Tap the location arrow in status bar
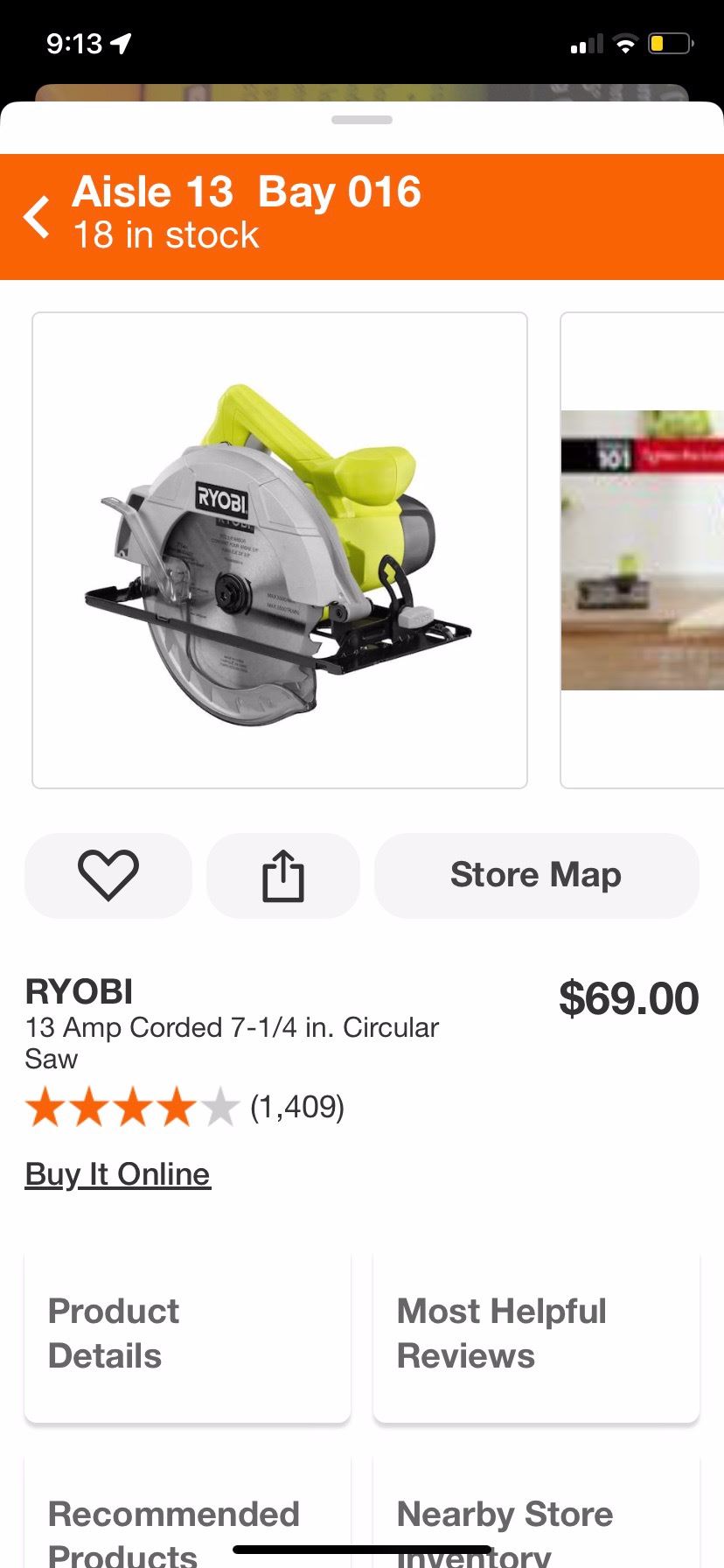The height and width of the screenshot is (1568, 724). pos(121,43)
